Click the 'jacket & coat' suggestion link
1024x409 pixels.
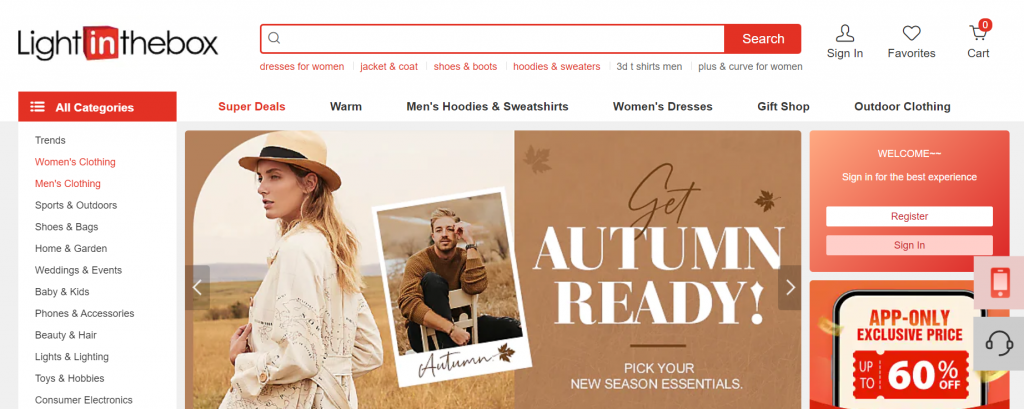[x=389, y=67]
